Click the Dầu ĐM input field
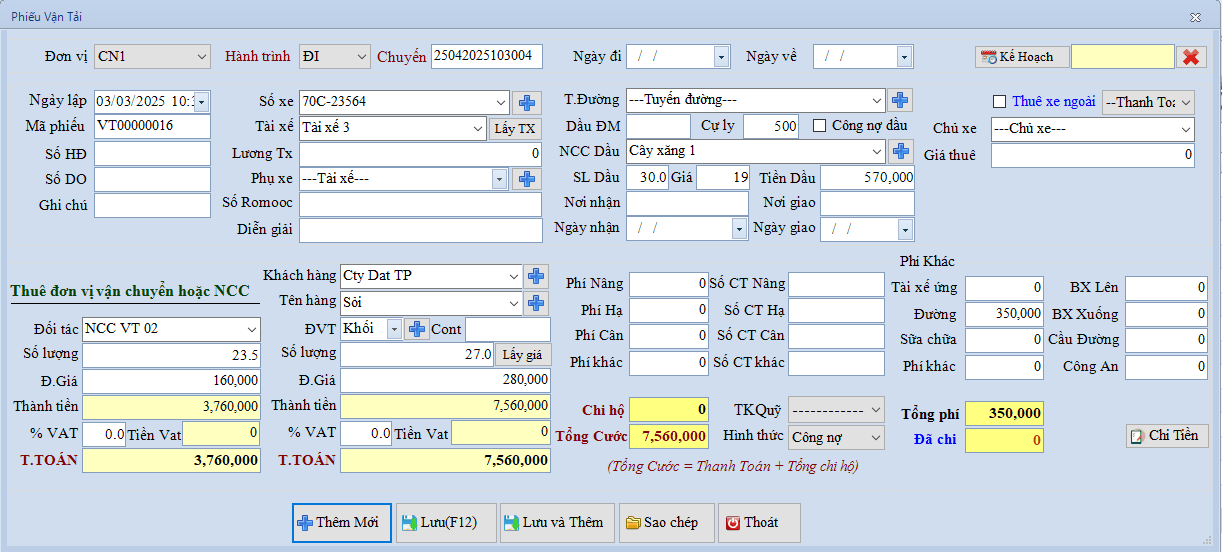 click(658, 126)
